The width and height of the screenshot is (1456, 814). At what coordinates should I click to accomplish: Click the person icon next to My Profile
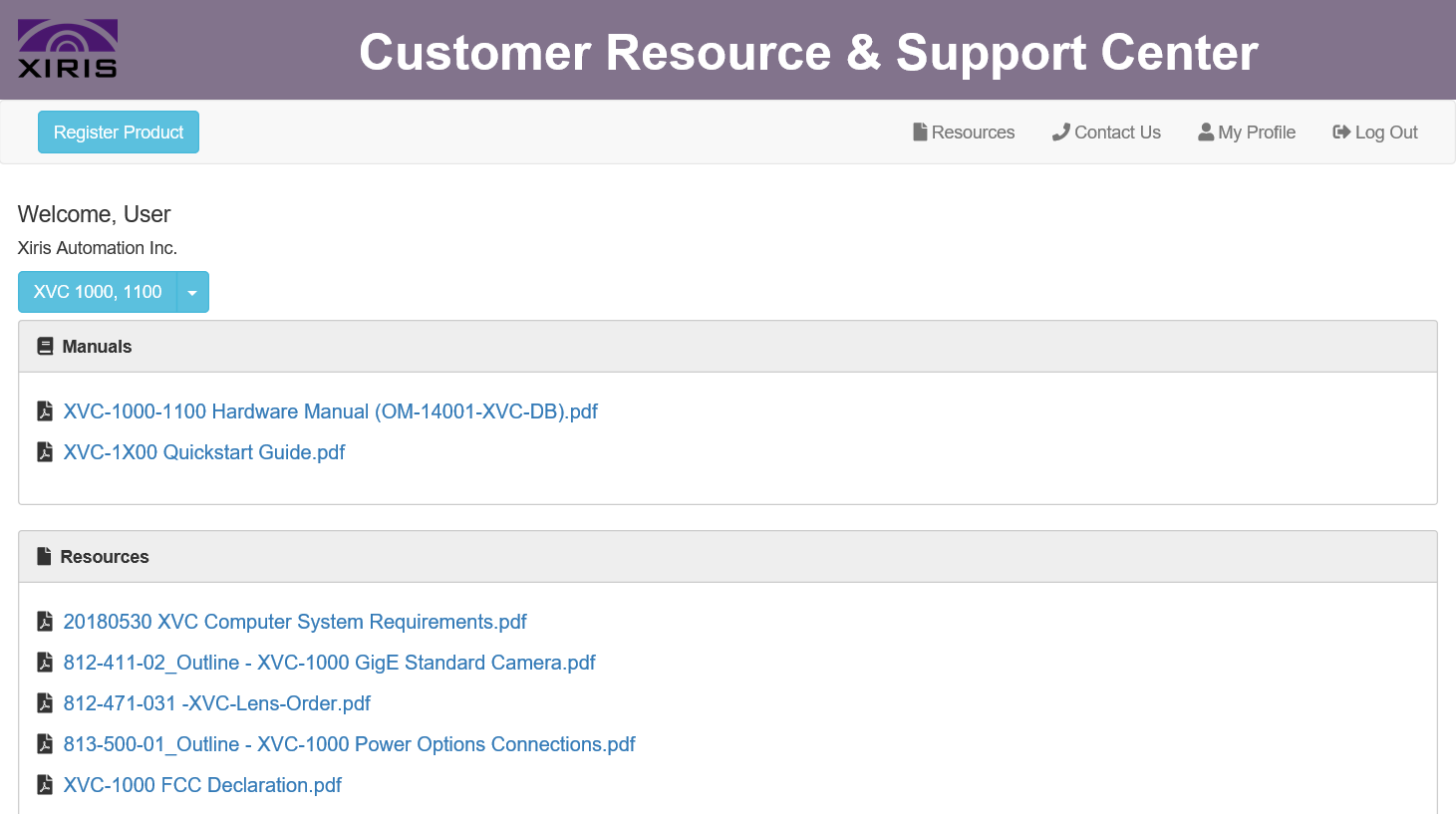[1205, 131]
